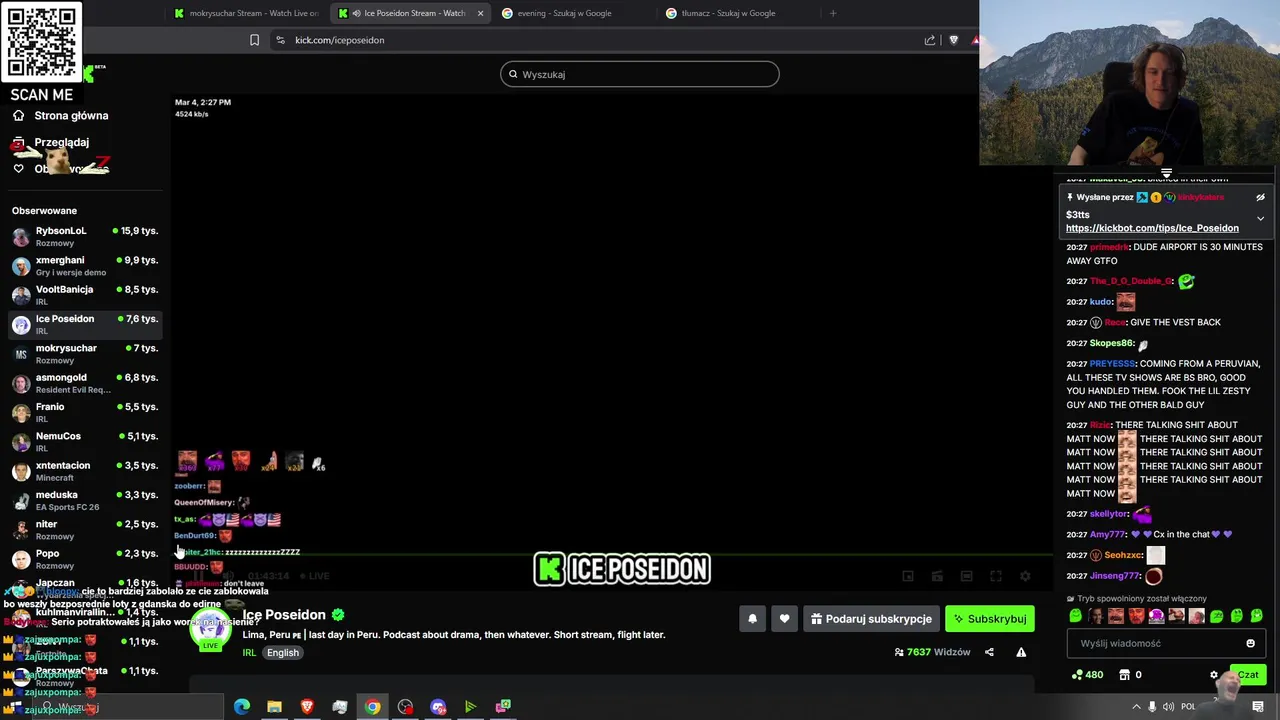Click the Kick search field Wyszukaj
Screen dimensions: 1280x720
(640, 74)
